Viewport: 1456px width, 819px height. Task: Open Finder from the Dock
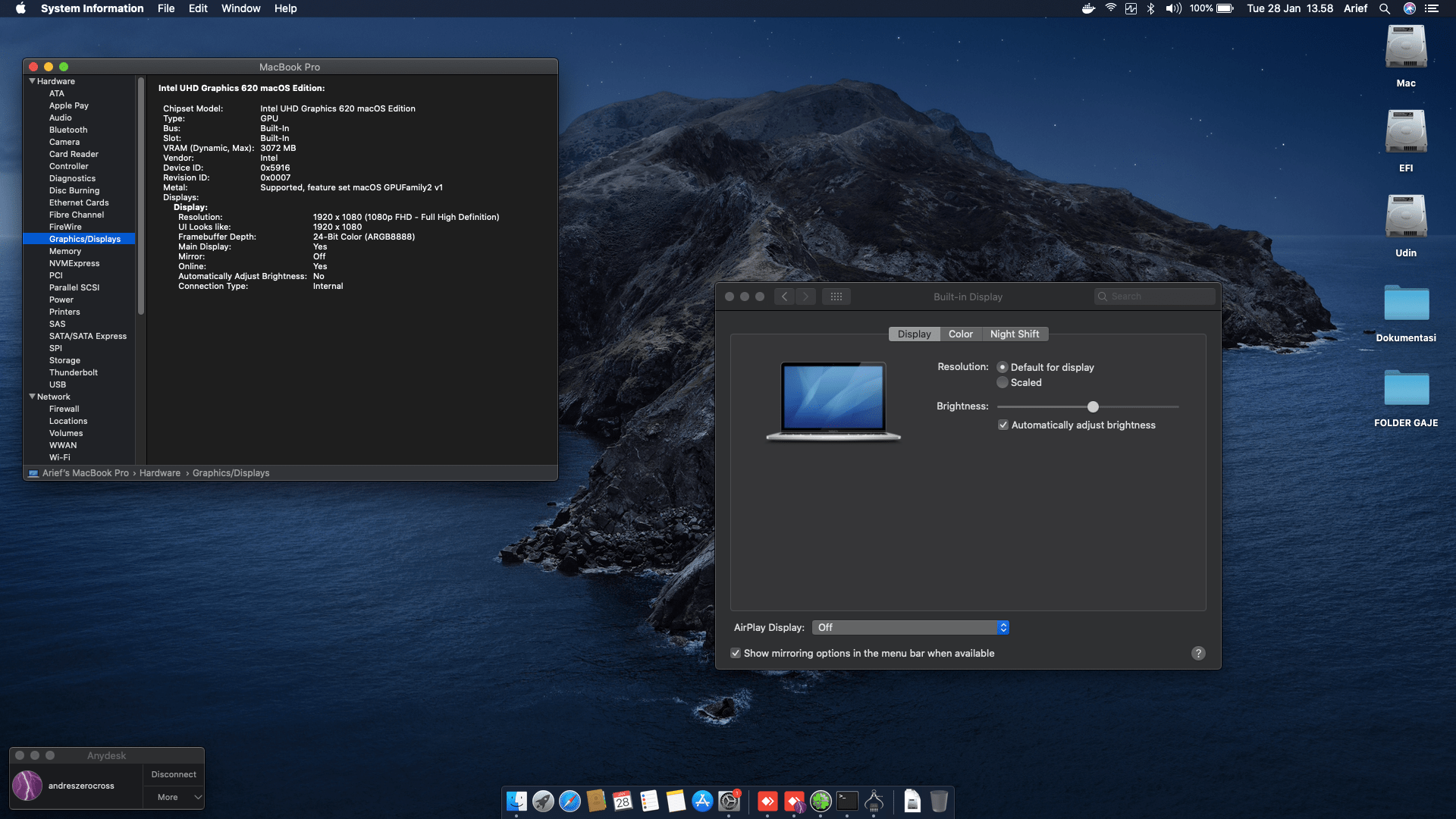tap(516, 801)
